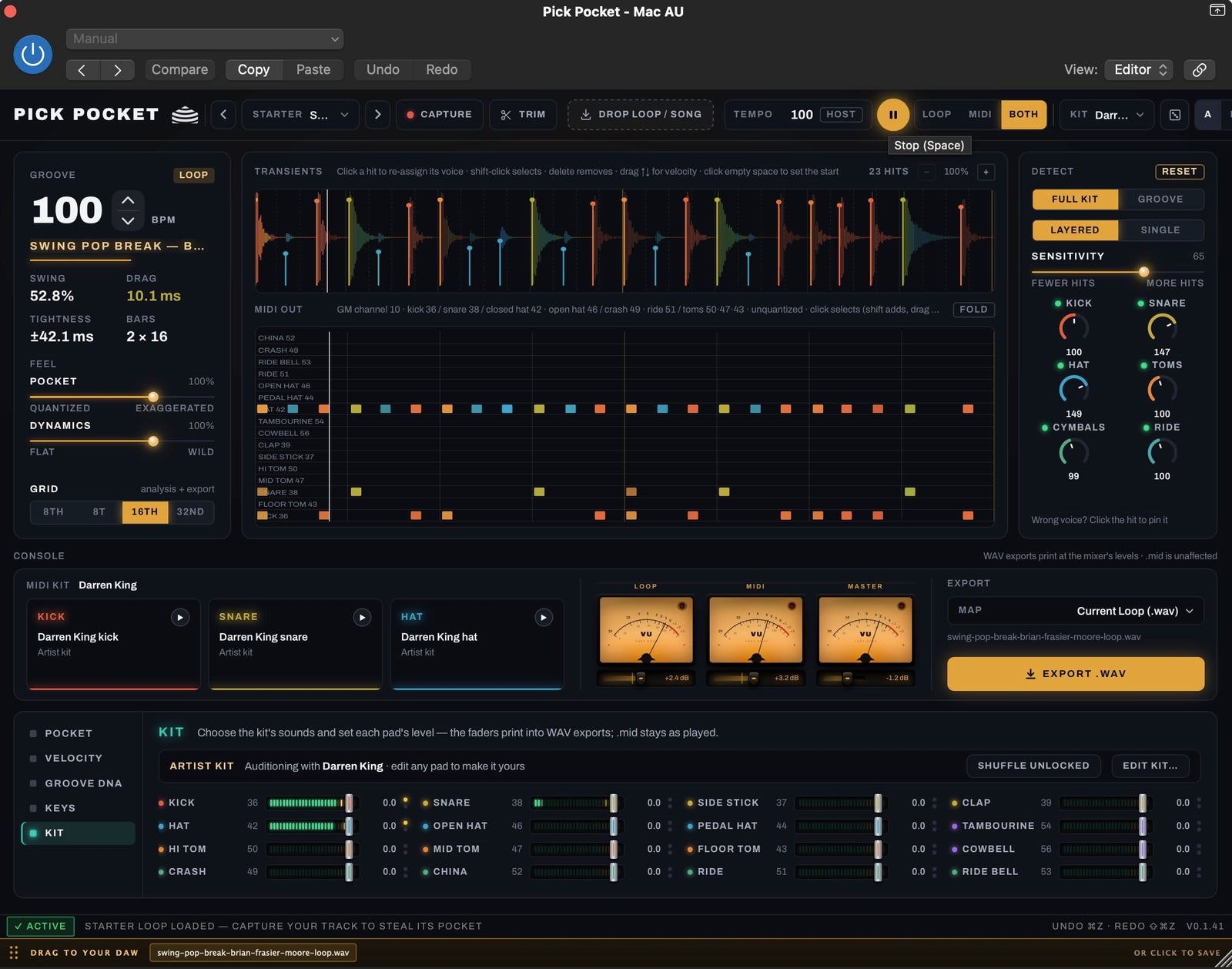Zoom in on transients with plus button
Viewport: 1232px width, 969px height.
[986, 172]
